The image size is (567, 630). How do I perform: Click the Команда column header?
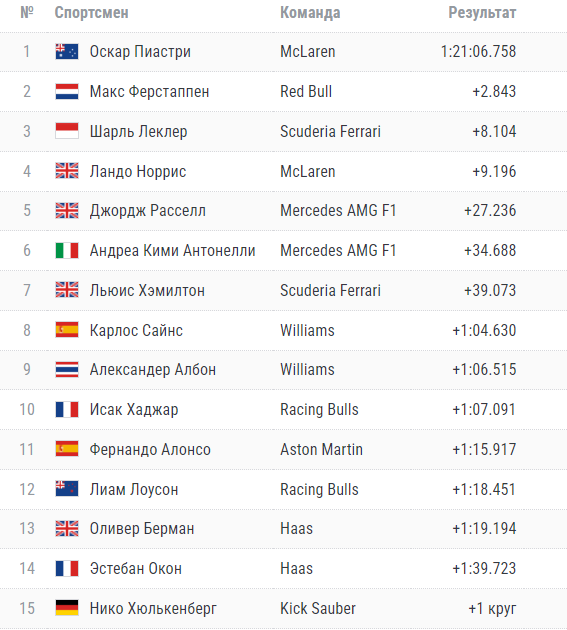310,13
